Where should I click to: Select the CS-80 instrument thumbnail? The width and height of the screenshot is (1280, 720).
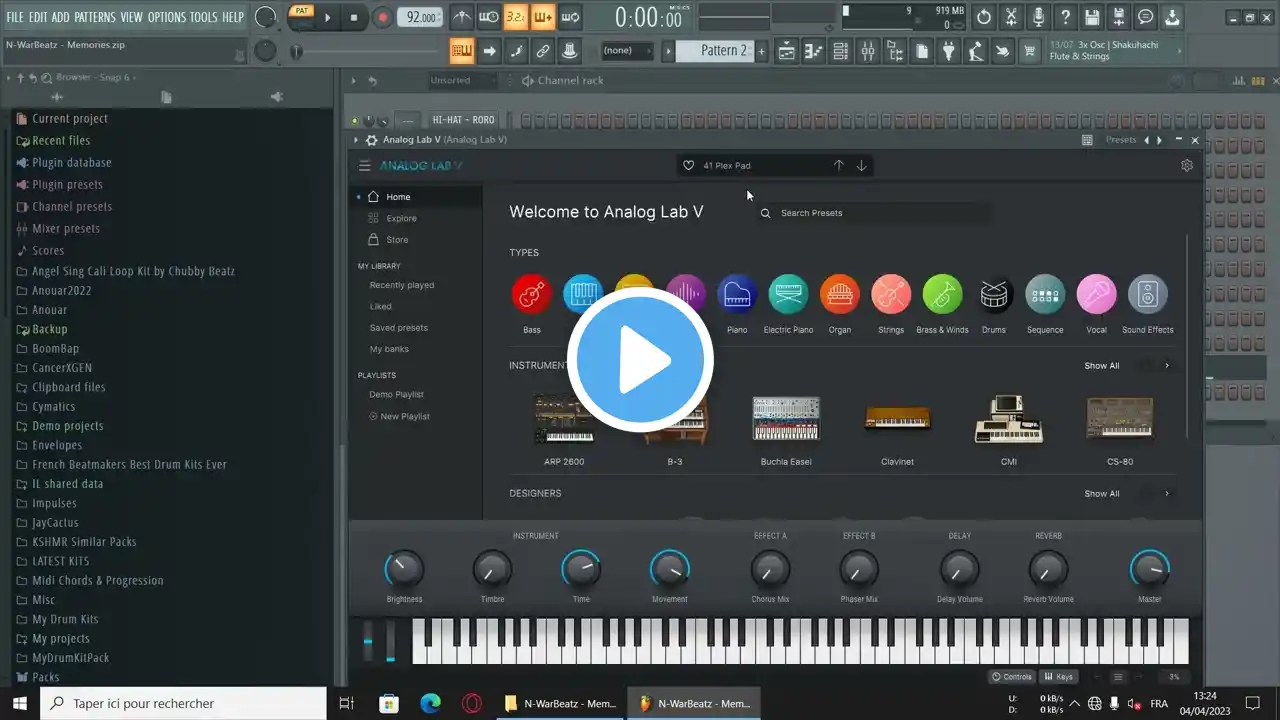[1120, 420]
